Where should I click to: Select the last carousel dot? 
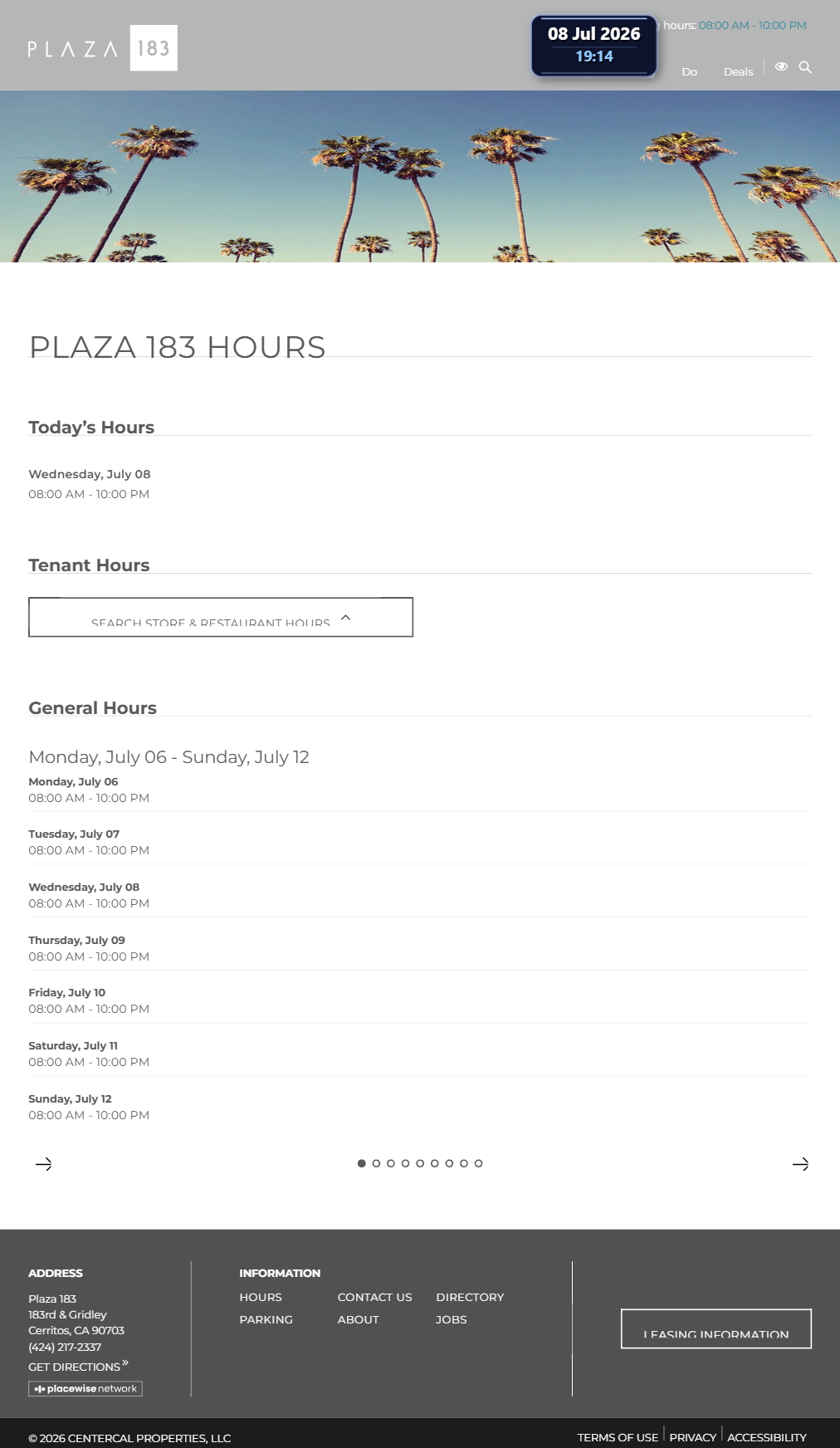click(x=478, y=1163)
